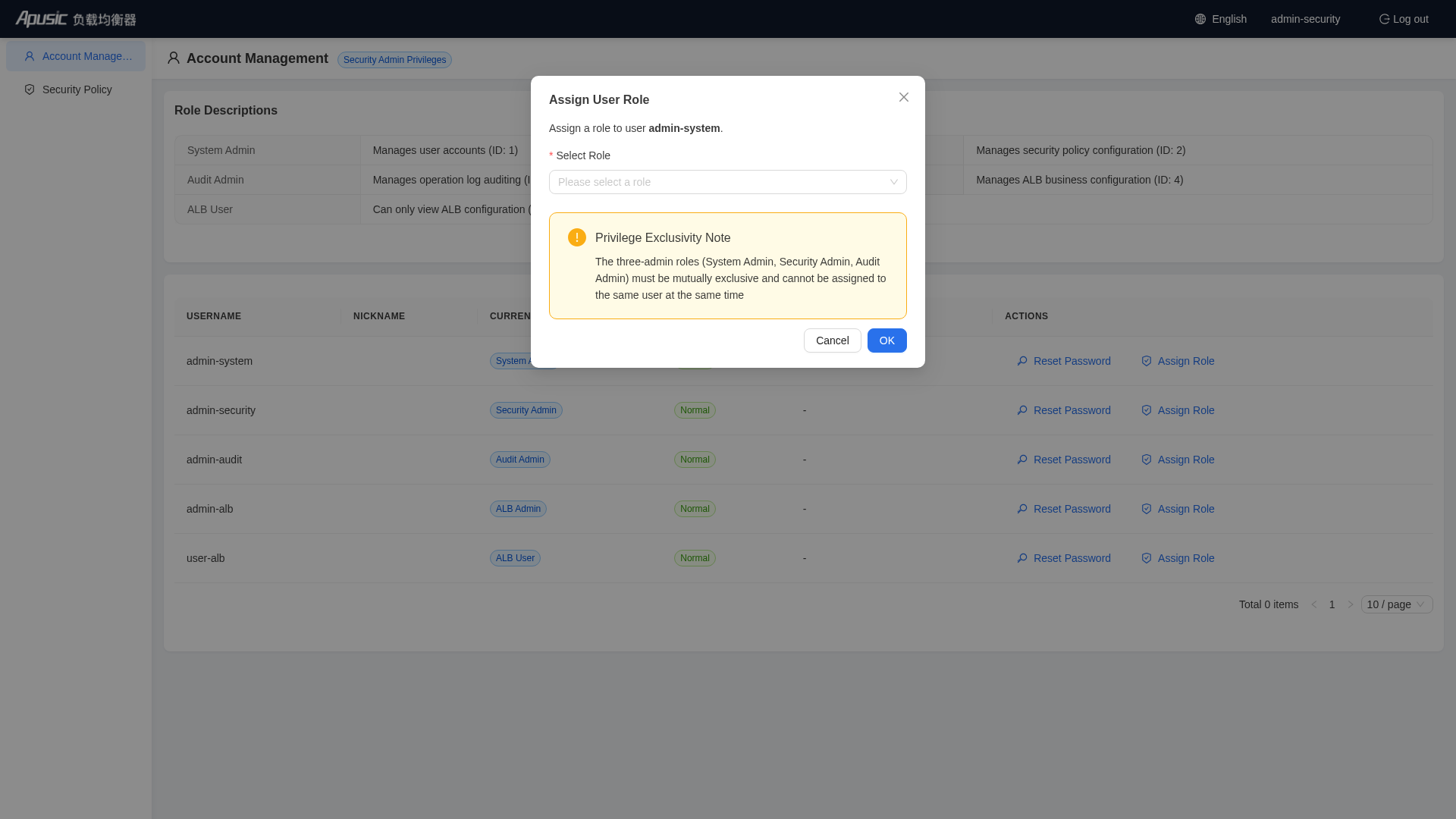The height and width of the screenshot is (819, 1456).
Task: Click the key icon for admin-system Reset Password
Action: point(1022,361)
